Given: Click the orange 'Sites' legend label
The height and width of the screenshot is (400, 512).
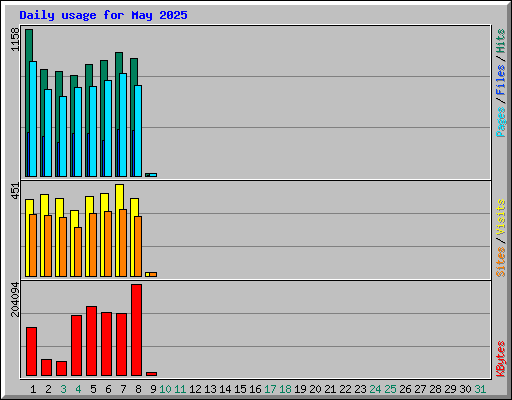Looking at the screenshot, I should tap(500, 262).
